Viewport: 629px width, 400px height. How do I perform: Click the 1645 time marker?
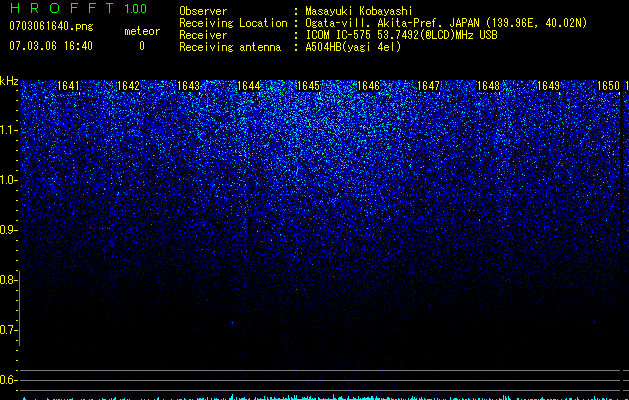coord(308,86)
